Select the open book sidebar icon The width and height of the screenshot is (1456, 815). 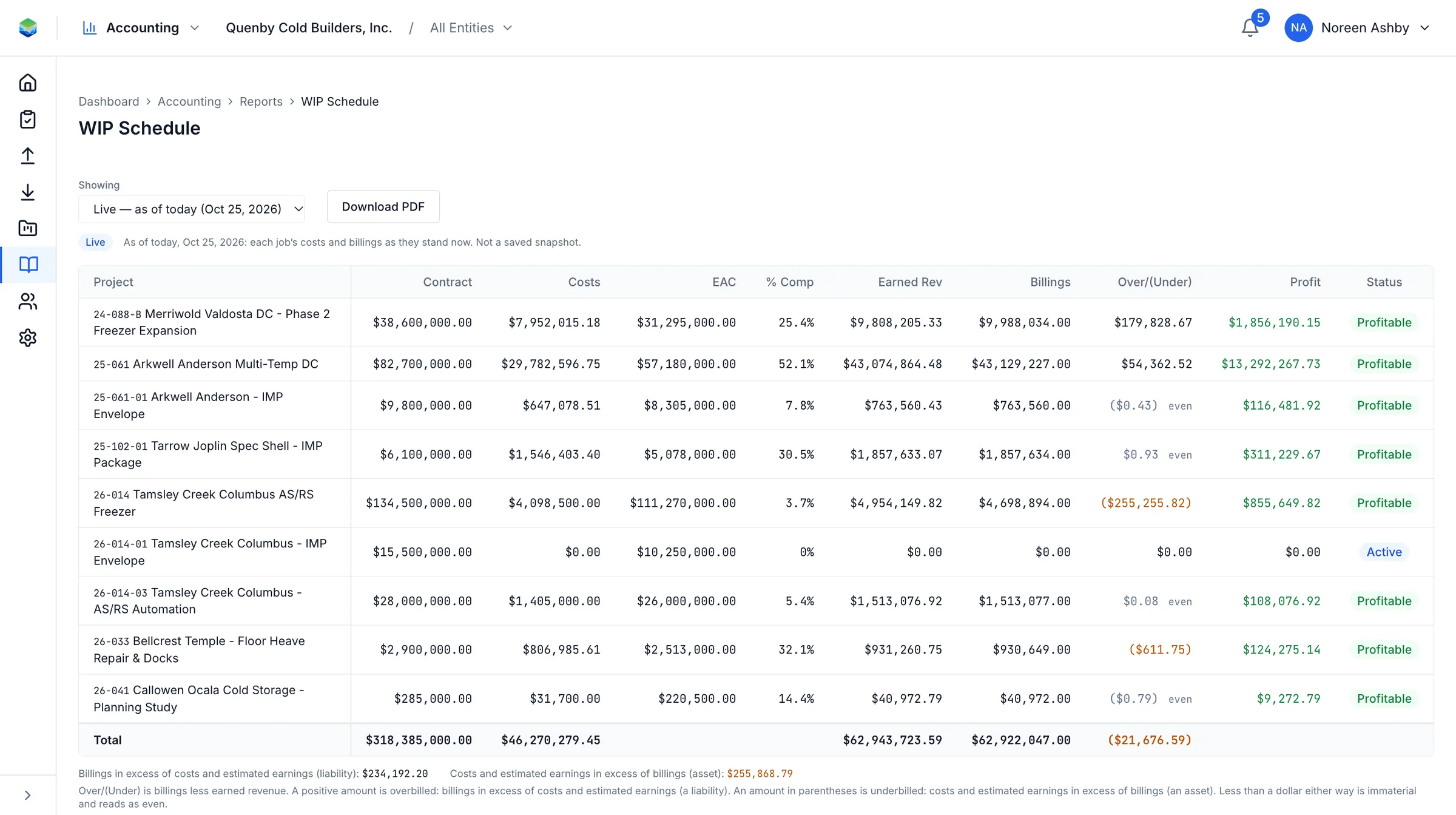coord(28,265)
